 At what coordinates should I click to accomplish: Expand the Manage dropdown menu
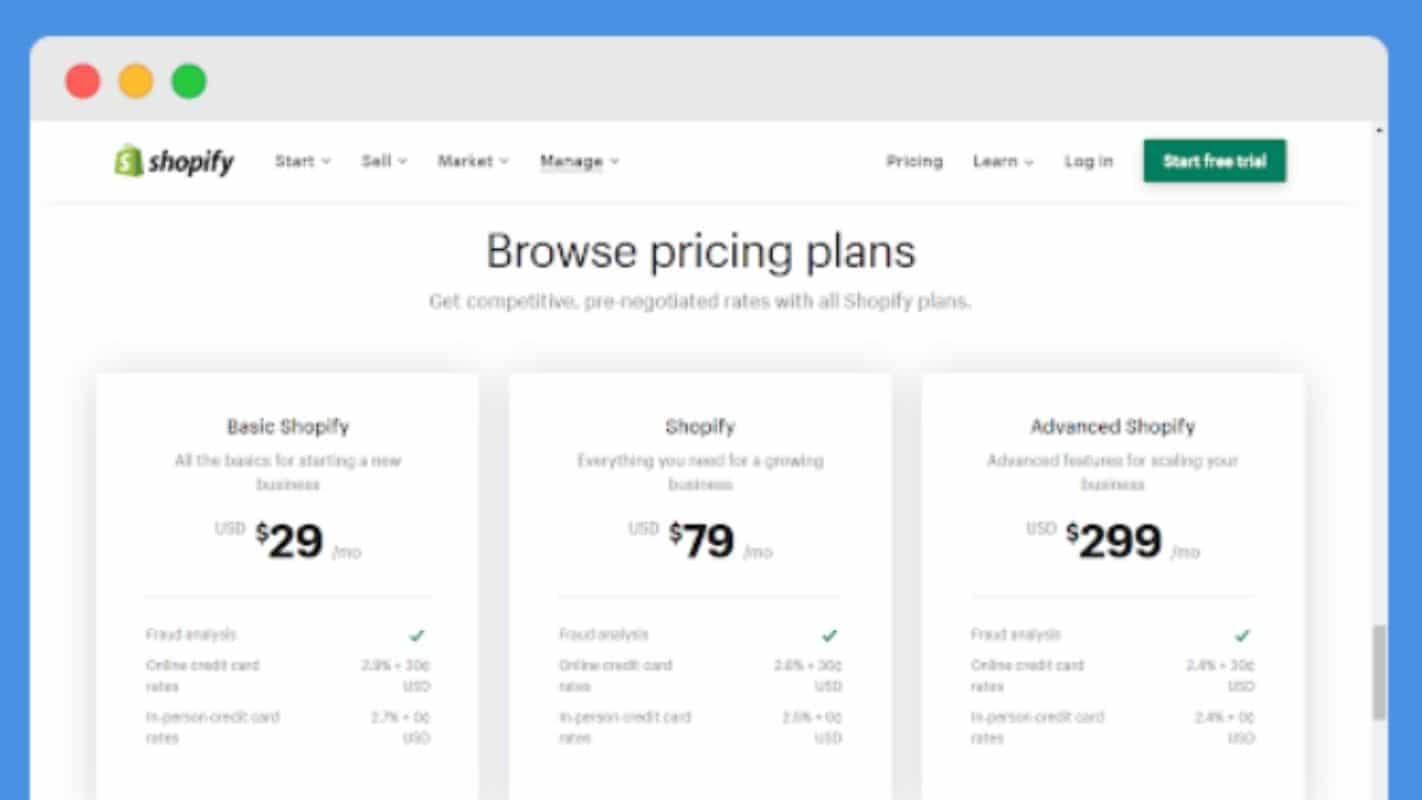[x=579, y=161]
